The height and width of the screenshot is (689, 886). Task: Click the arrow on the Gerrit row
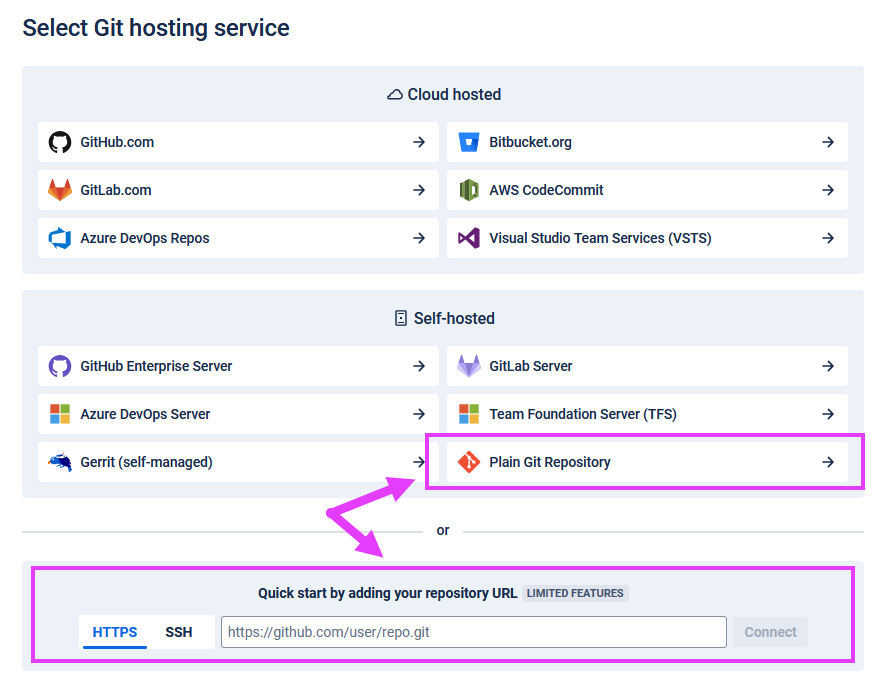pos(419,462)
